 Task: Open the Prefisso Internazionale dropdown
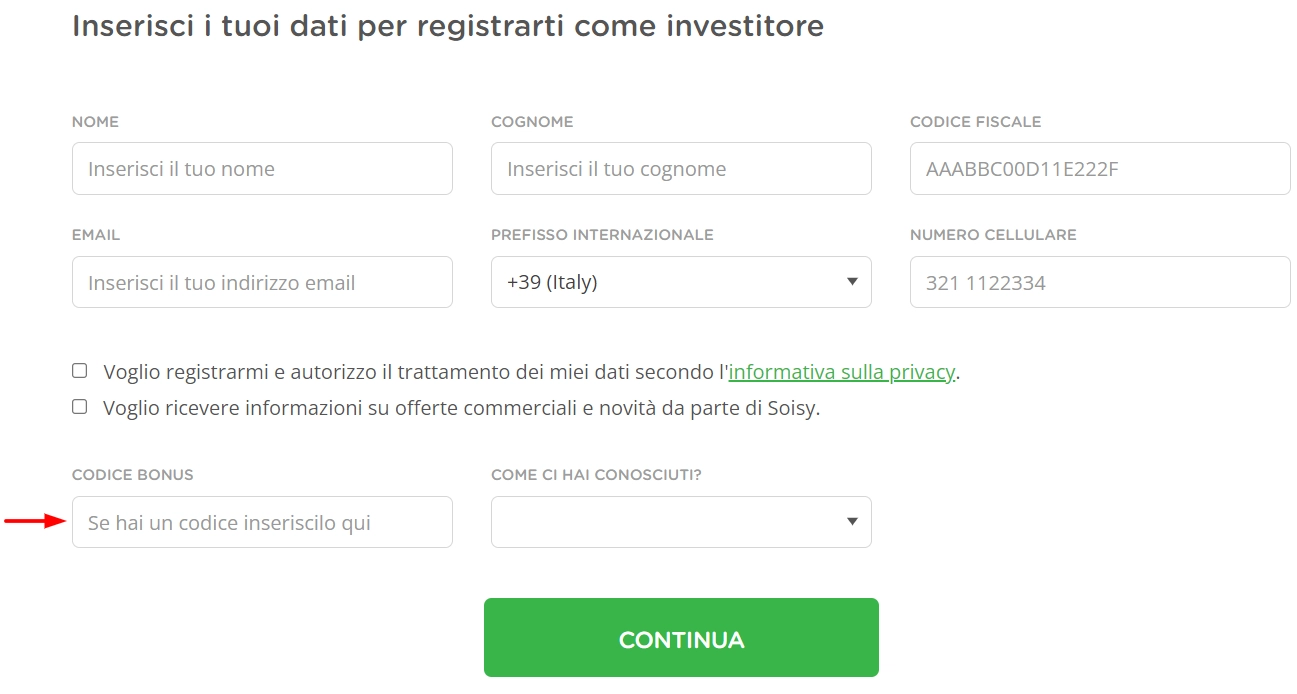pos(680,282)
